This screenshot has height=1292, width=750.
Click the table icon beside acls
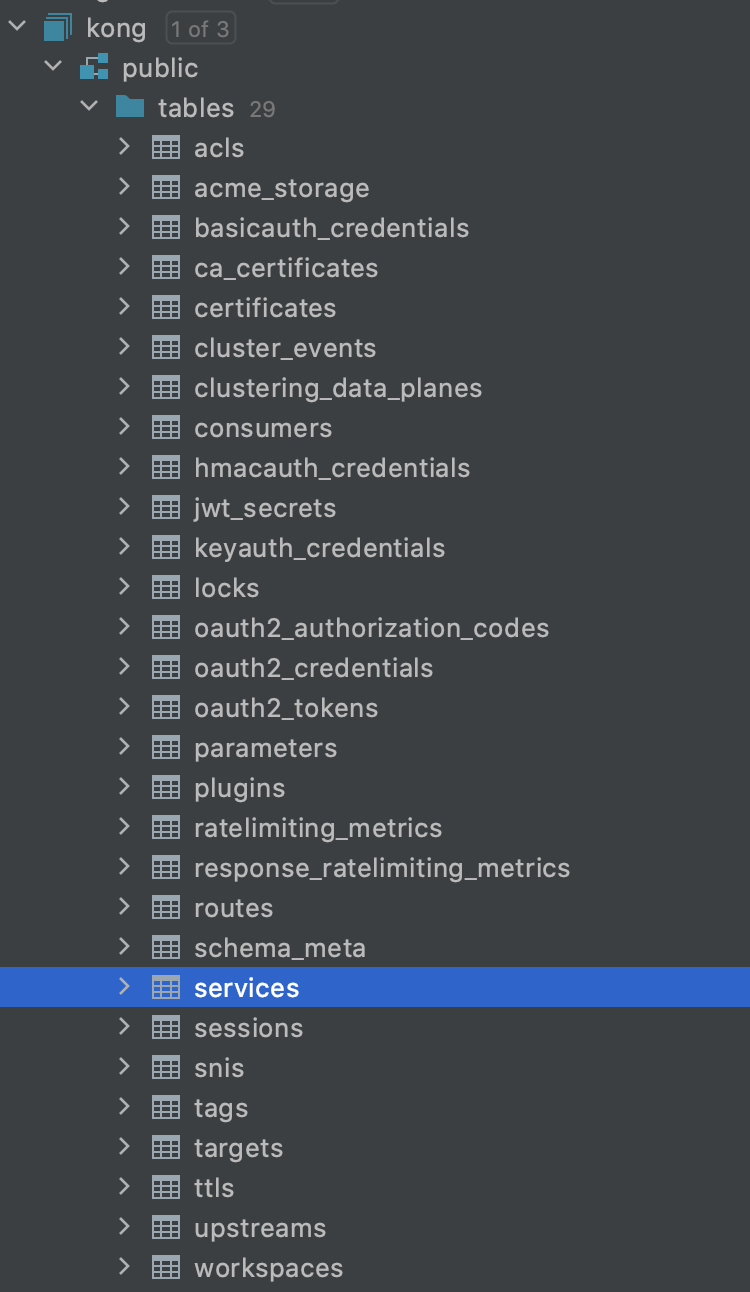tap(166, 148)
